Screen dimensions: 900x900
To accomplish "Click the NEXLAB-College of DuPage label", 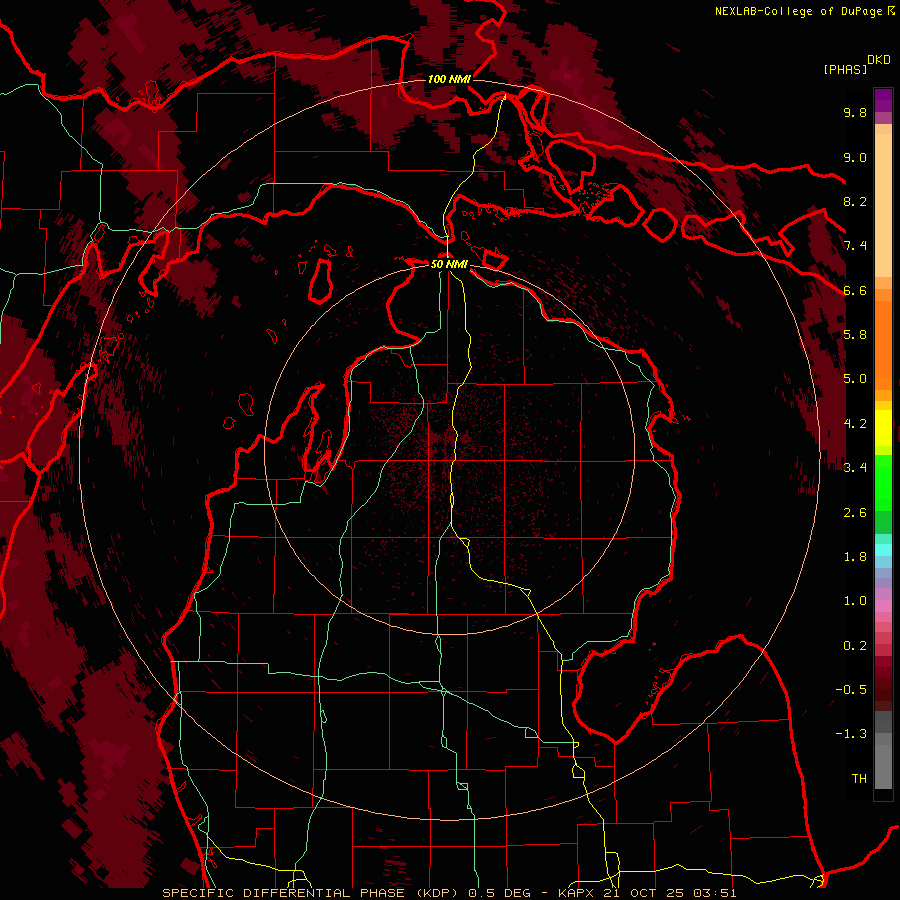I will pos(804,11).
